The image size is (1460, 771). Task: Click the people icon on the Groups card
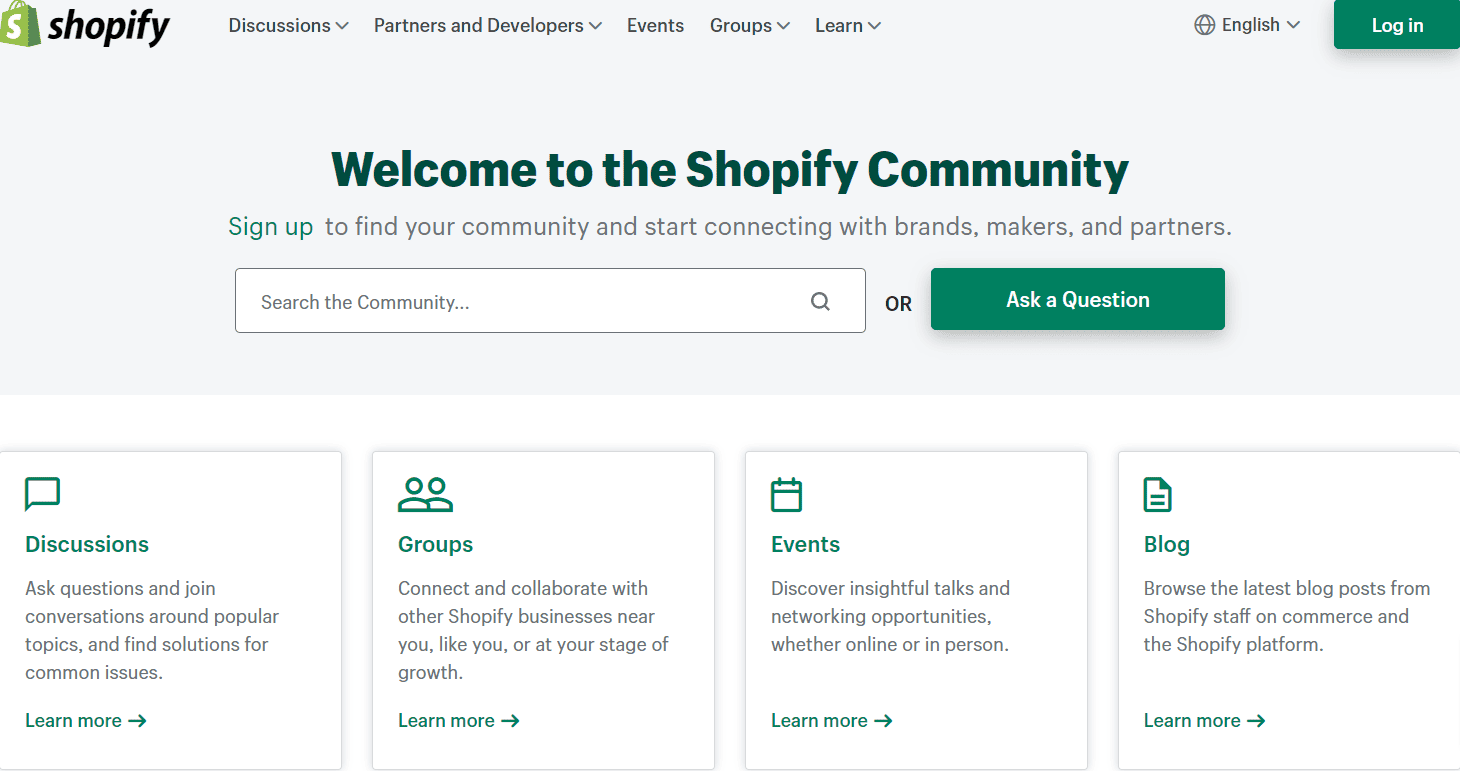426,494
